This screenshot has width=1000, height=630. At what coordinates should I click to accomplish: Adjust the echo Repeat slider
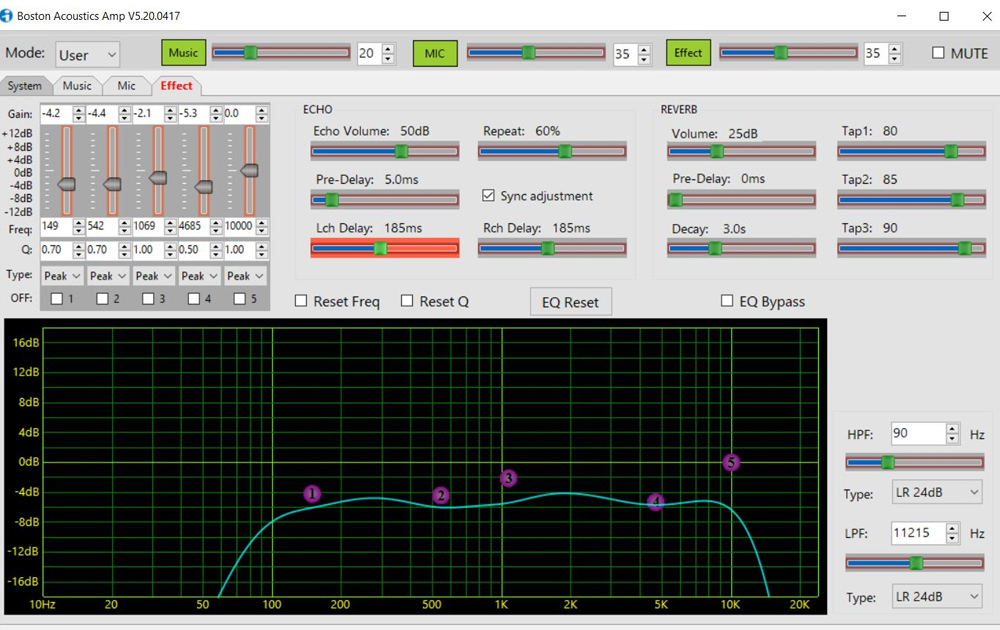coord(552,151)
